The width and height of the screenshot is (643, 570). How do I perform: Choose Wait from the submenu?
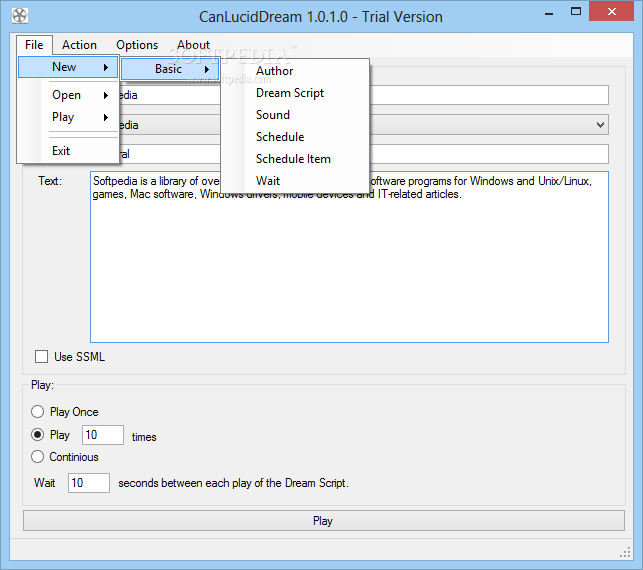pos(295,181)
